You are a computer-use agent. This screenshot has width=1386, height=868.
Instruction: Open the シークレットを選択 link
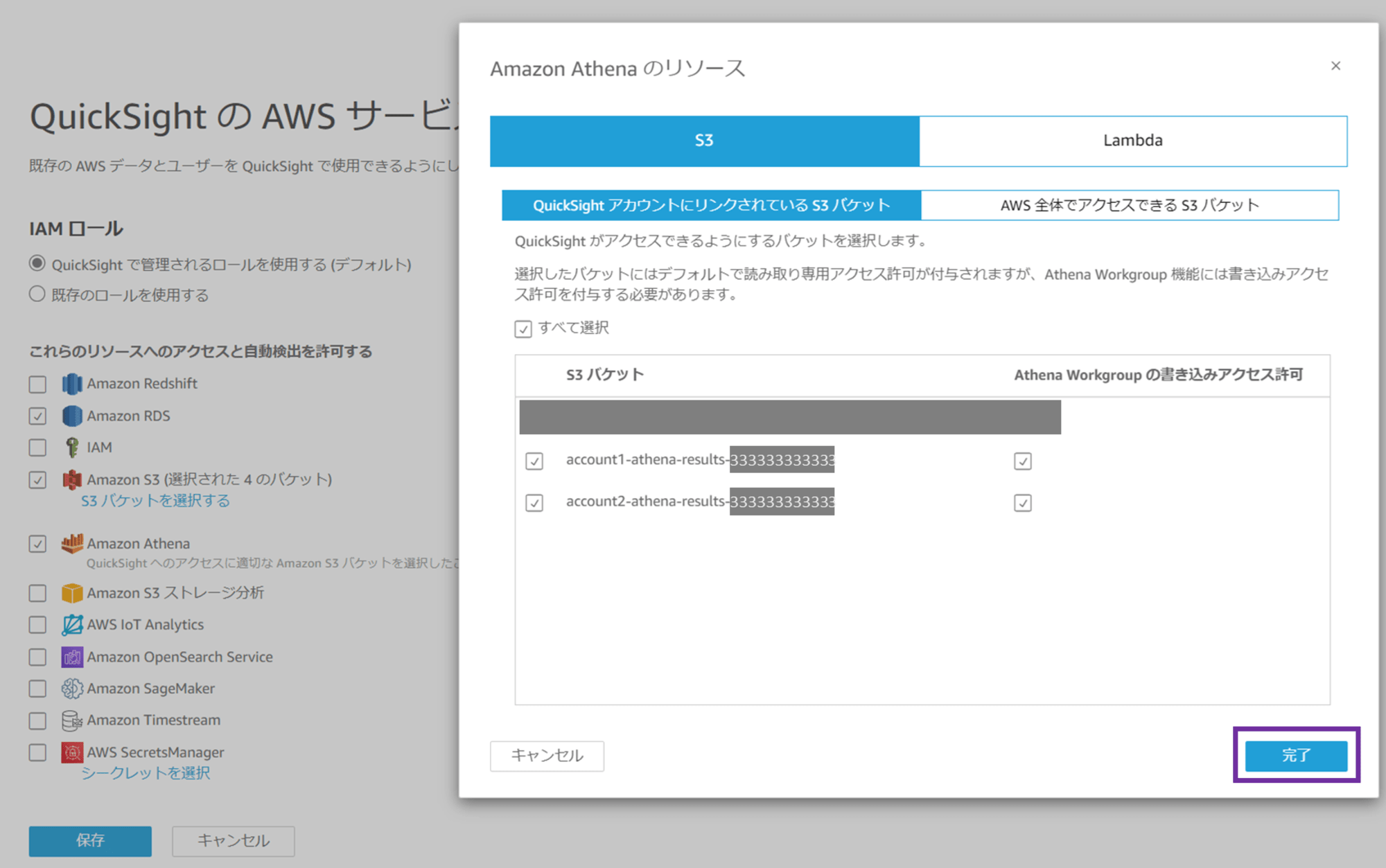[146, 773]
